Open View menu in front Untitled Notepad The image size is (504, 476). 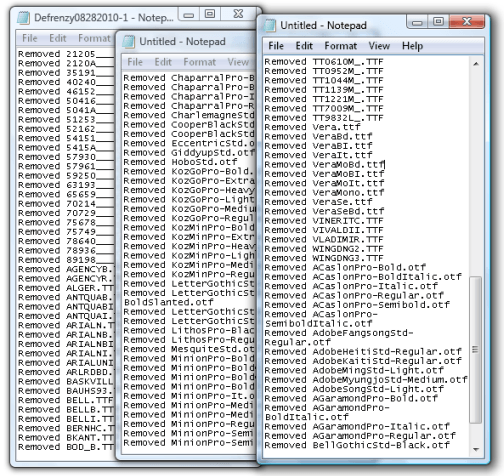pos(379,46)
